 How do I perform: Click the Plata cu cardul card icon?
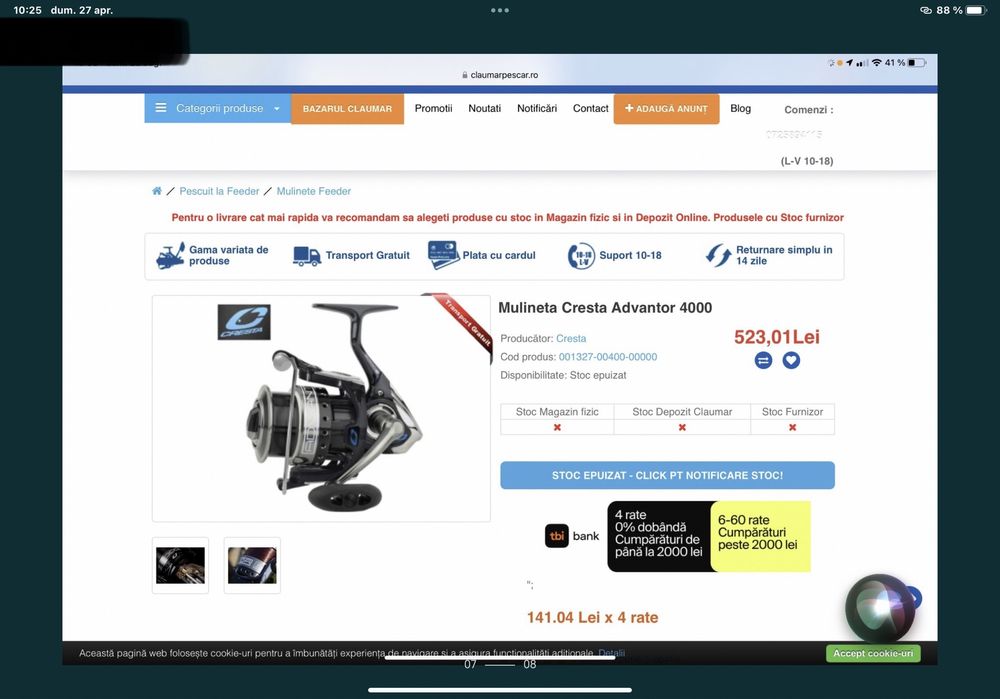(443, 255)
